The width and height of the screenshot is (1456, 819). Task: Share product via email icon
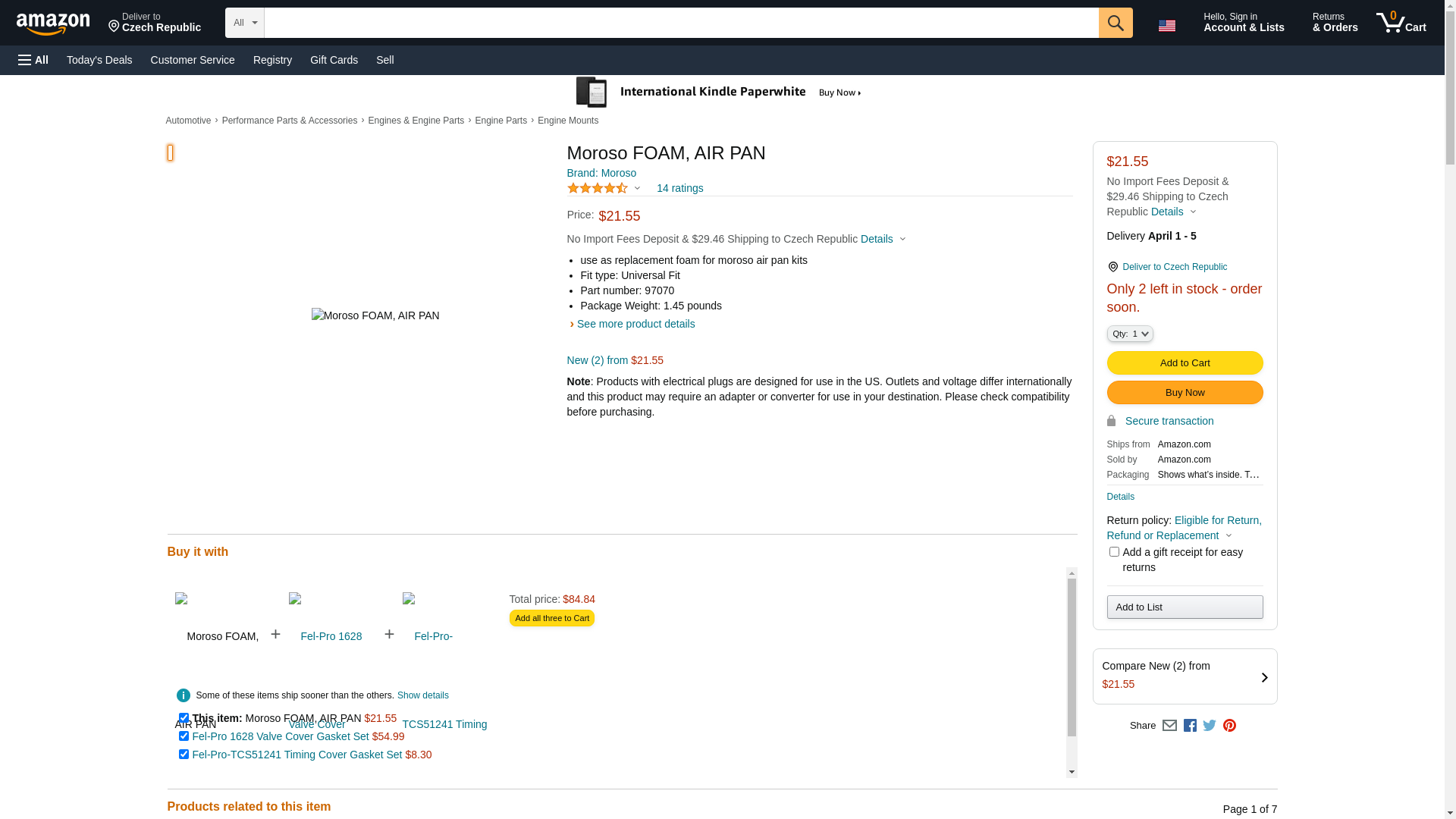click(1169, 726)
